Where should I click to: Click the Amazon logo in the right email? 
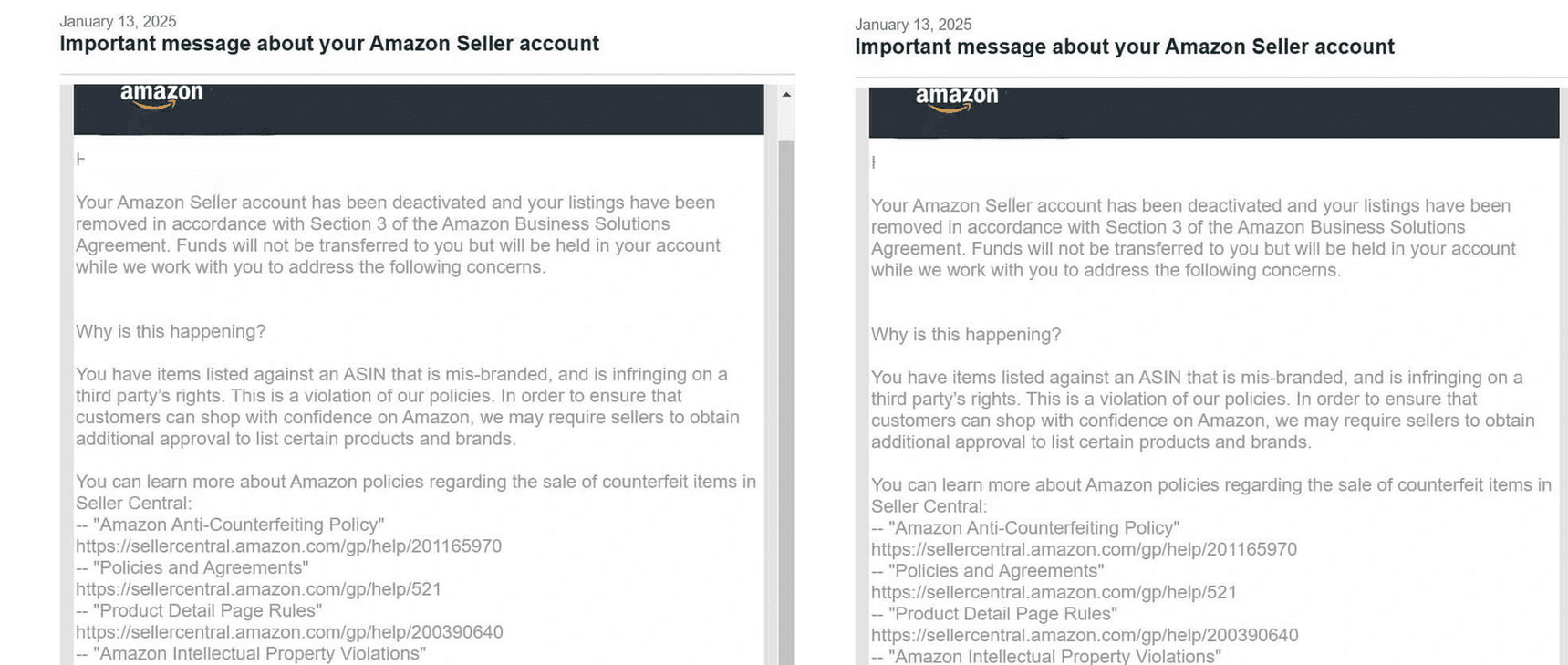coord(956,95)
